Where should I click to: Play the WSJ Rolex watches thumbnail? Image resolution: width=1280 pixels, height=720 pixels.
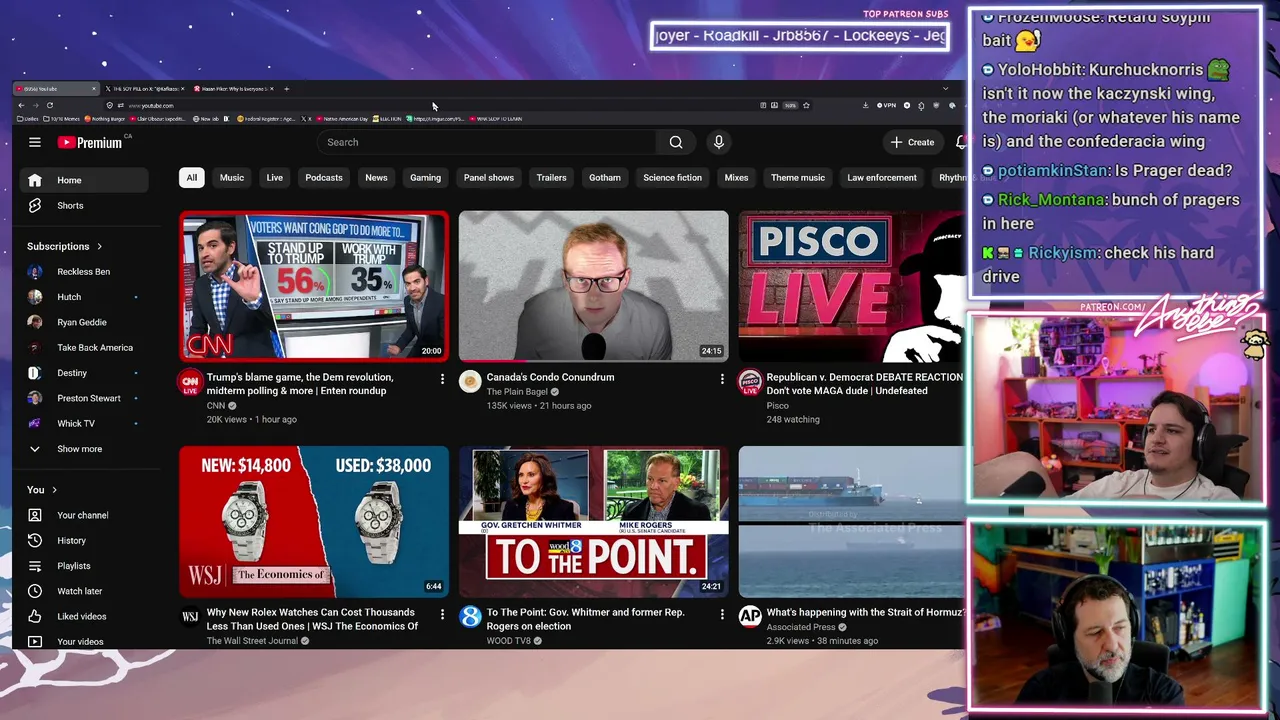click(x=314, y=521)
